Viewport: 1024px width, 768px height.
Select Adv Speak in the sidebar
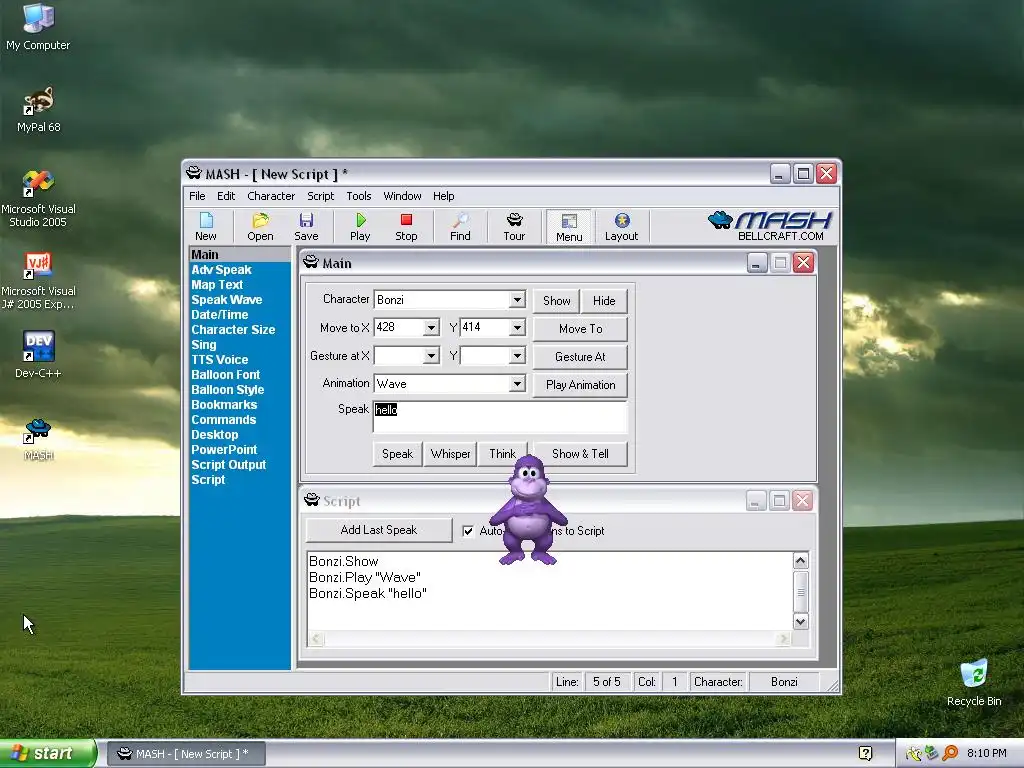[x=221, y=270]
